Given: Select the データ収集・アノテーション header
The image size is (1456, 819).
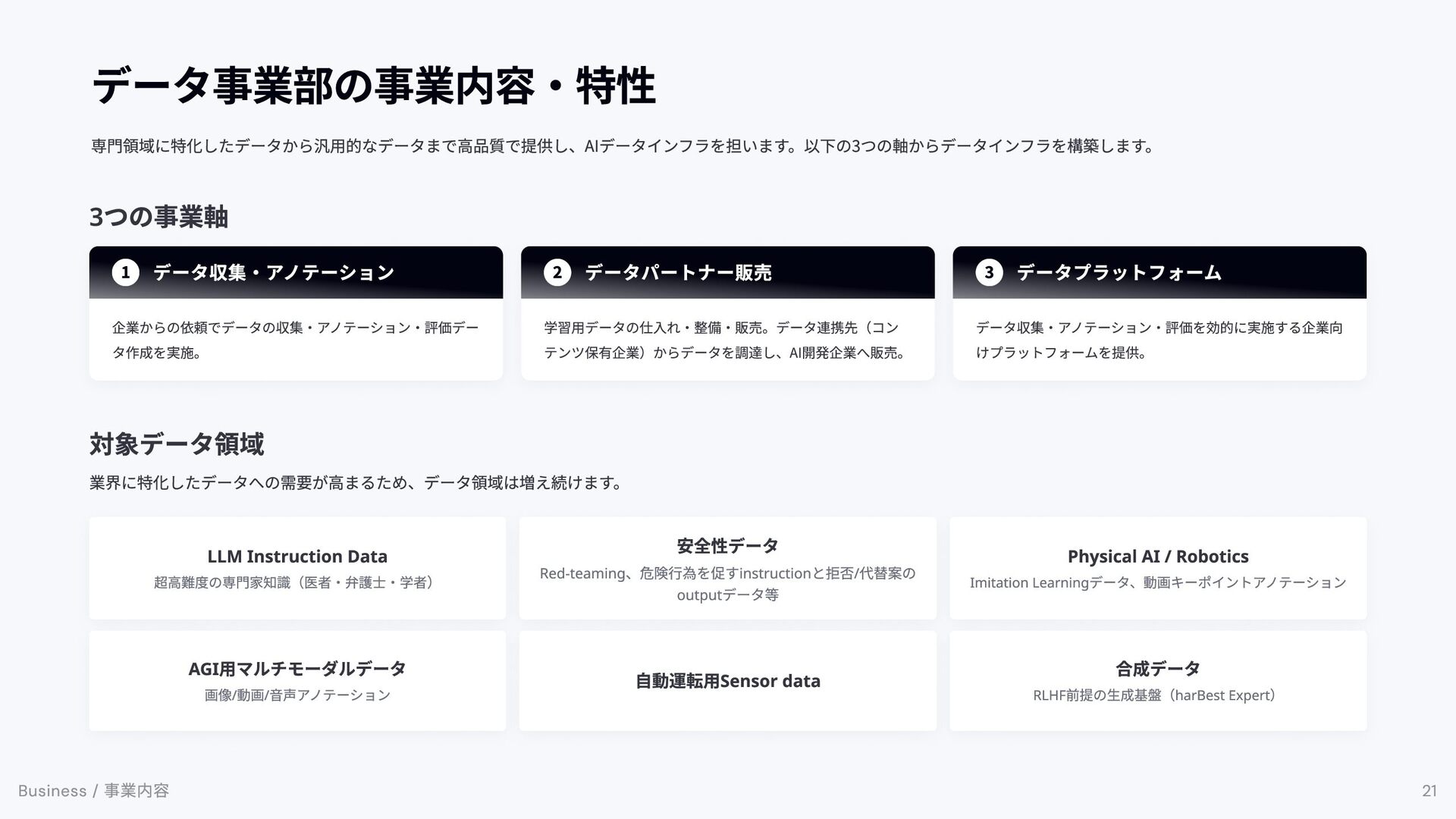Looking at the screenshot, I should 274,272.
